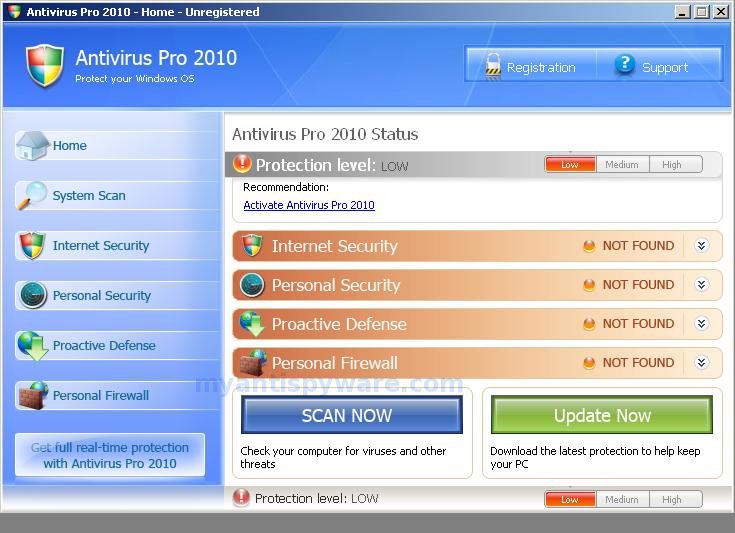The image size is (735, 533).
Task: Click the title bar application shield icon
Action: (x=15, y=11)
